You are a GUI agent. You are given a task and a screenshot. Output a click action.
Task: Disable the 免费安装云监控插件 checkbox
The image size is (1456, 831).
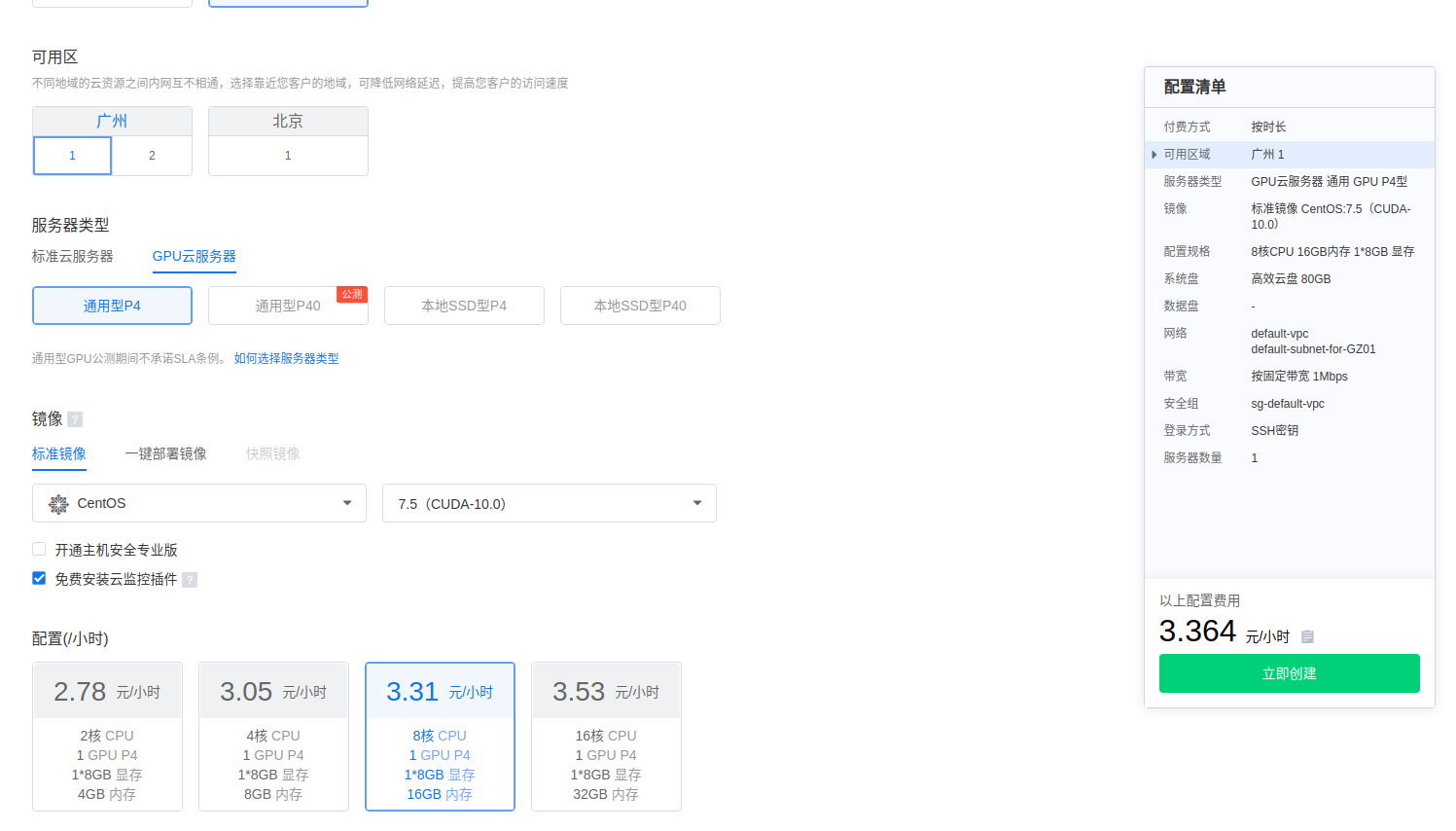38,577
